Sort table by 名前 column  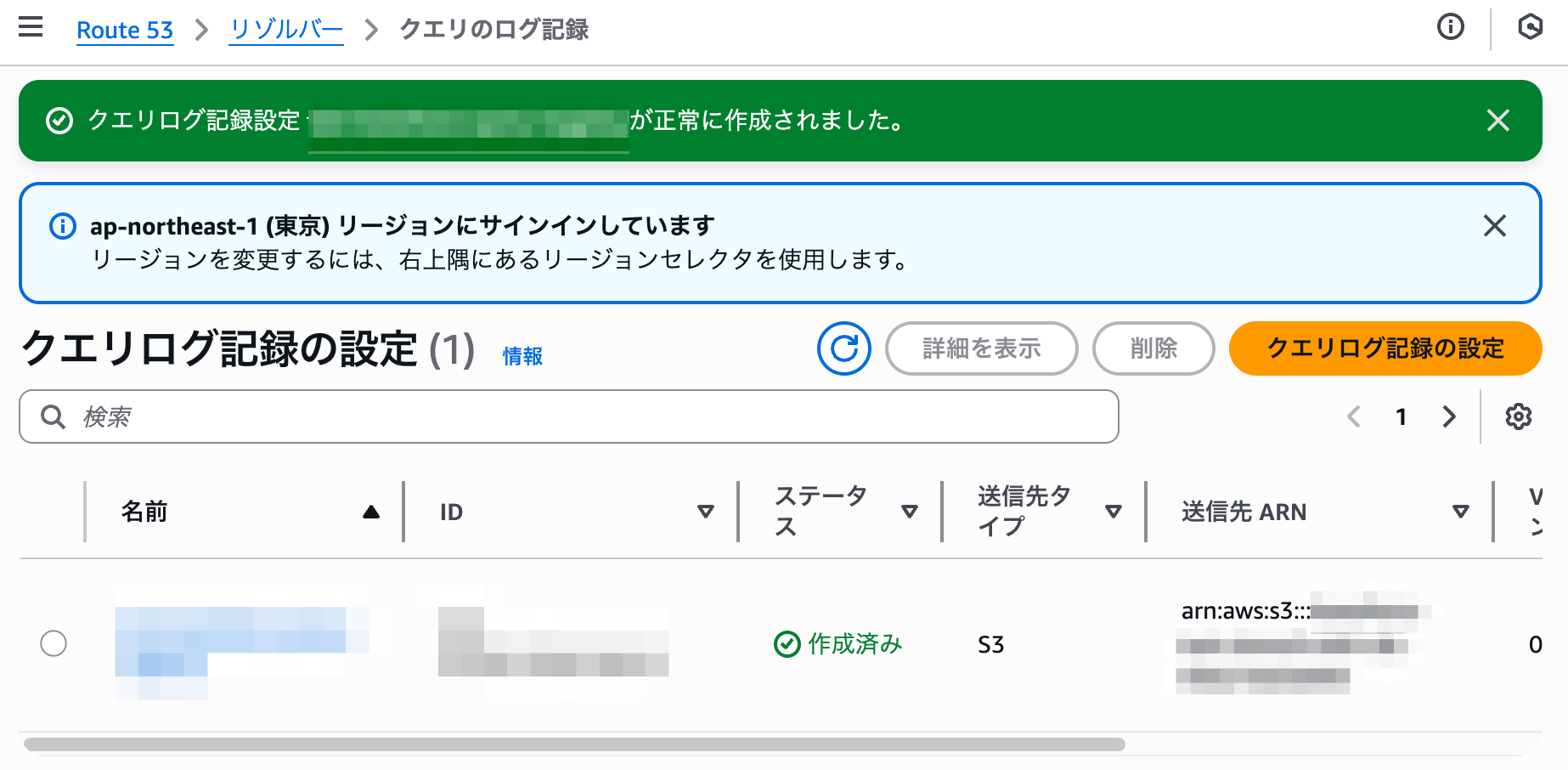click(370, 512)
